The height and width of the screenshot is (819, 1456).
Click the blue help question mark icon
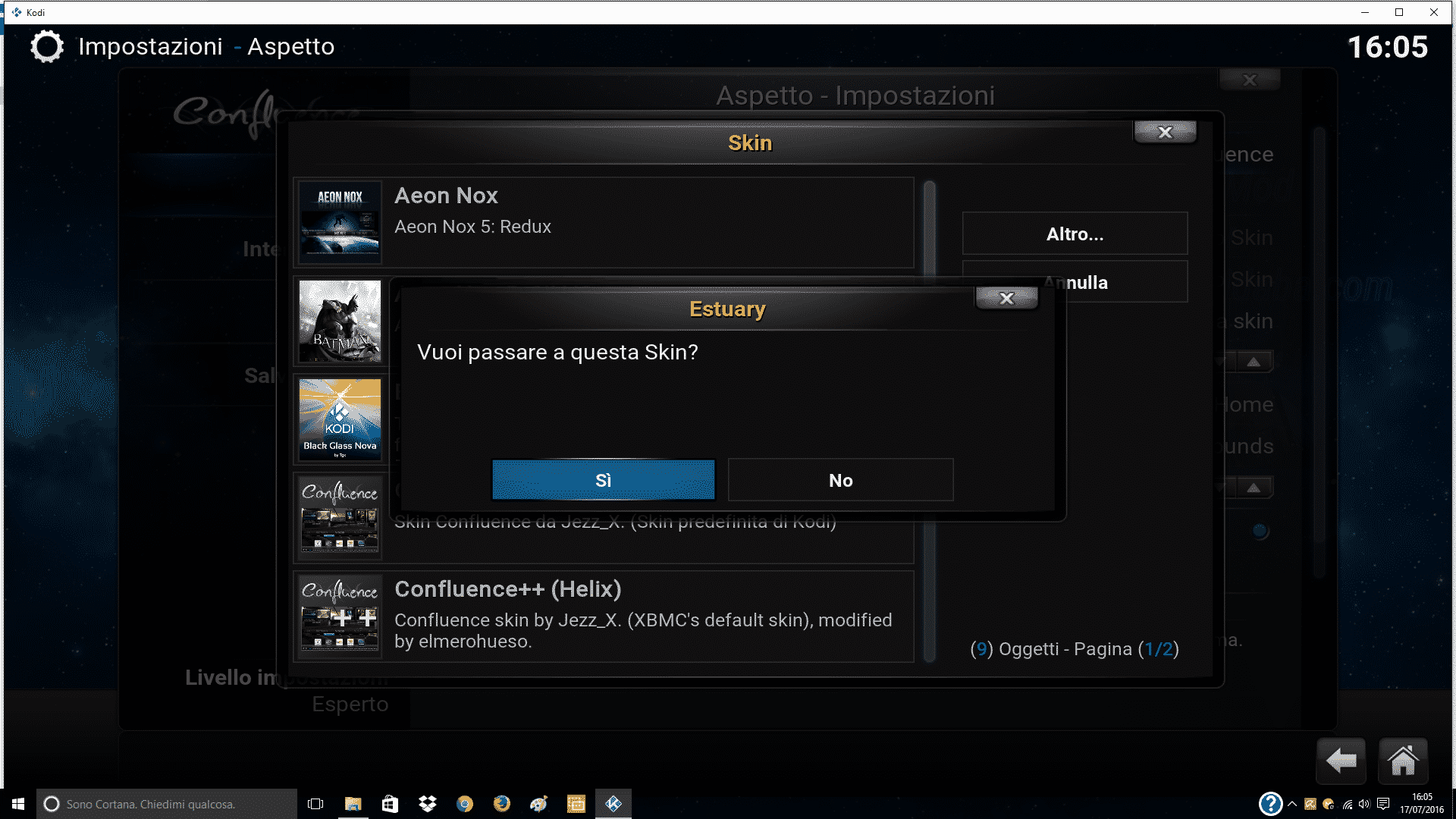coord(1270,804)
